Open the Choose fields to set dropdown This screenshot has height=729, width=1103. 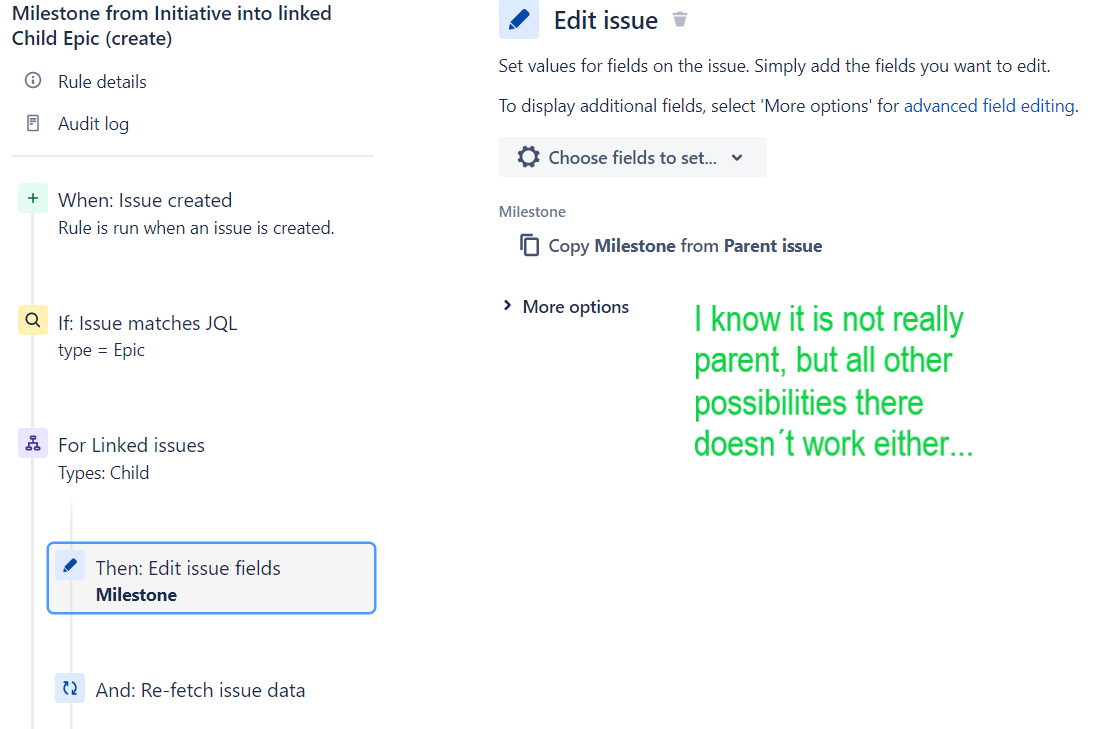(x=632, y=157)
